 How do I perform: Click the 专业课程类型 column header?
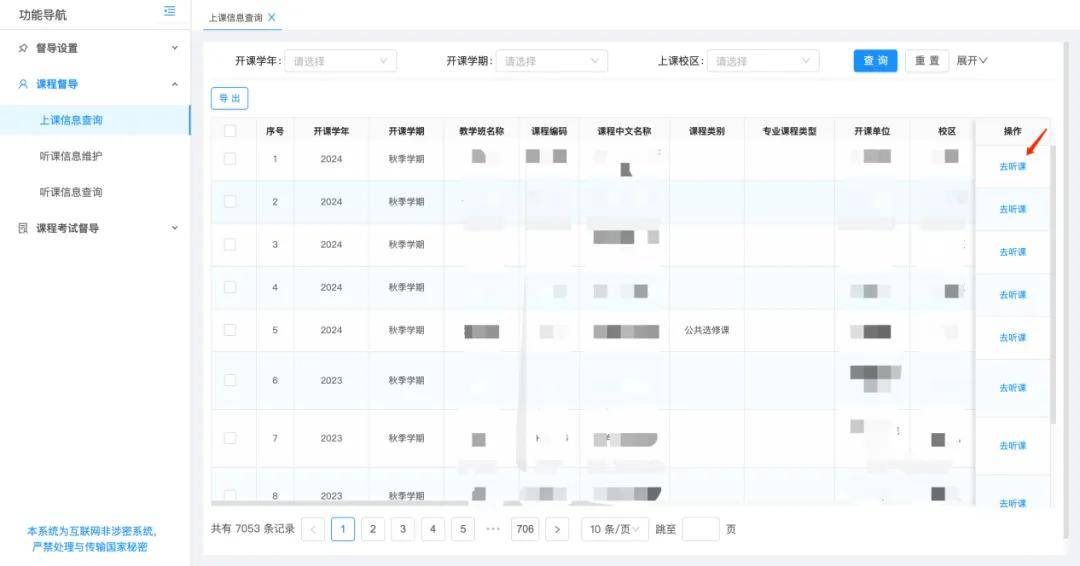coord(789,131)
